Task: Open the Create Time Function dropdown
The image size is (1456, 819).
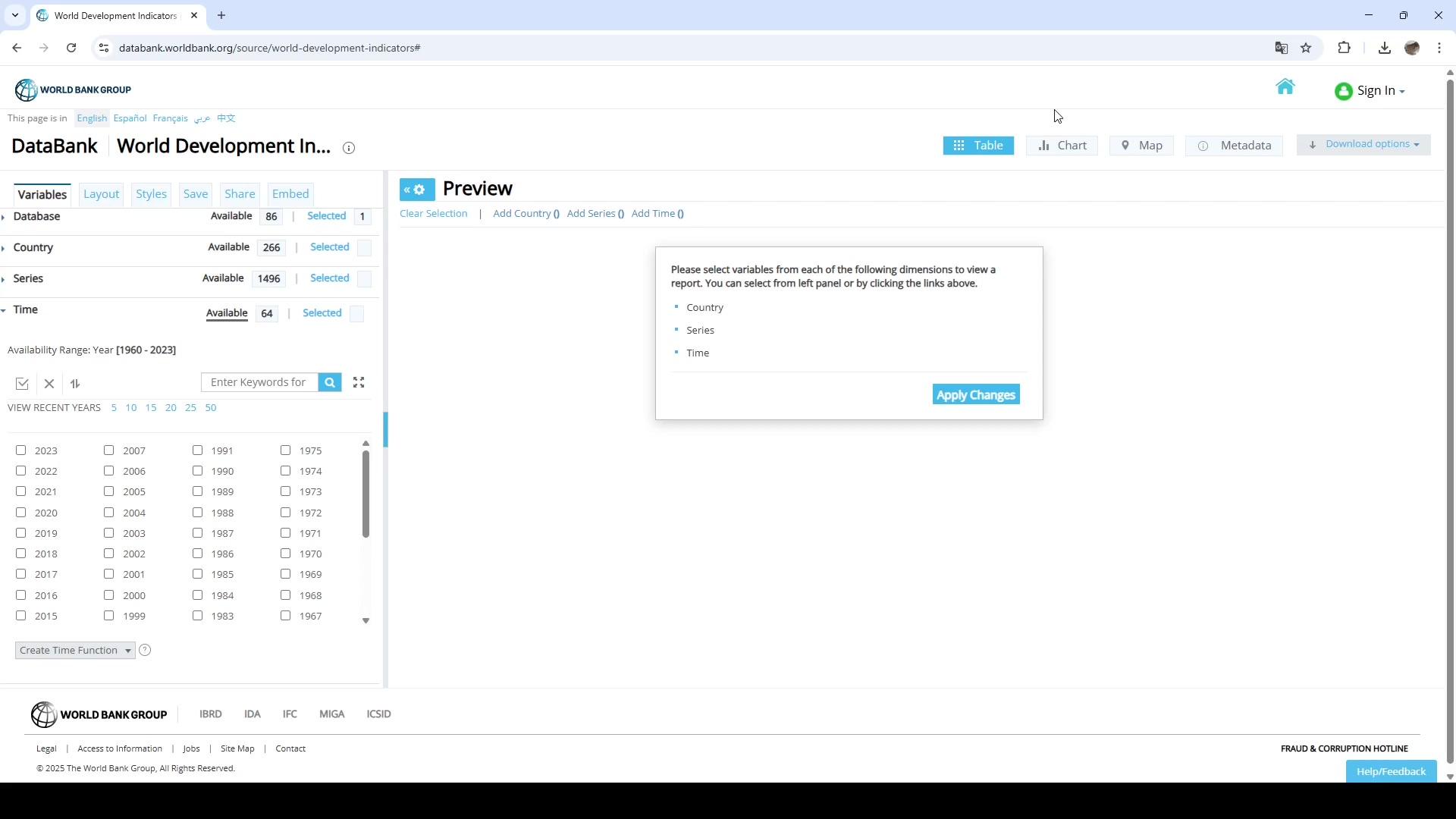Action: (x=75, y=650)
